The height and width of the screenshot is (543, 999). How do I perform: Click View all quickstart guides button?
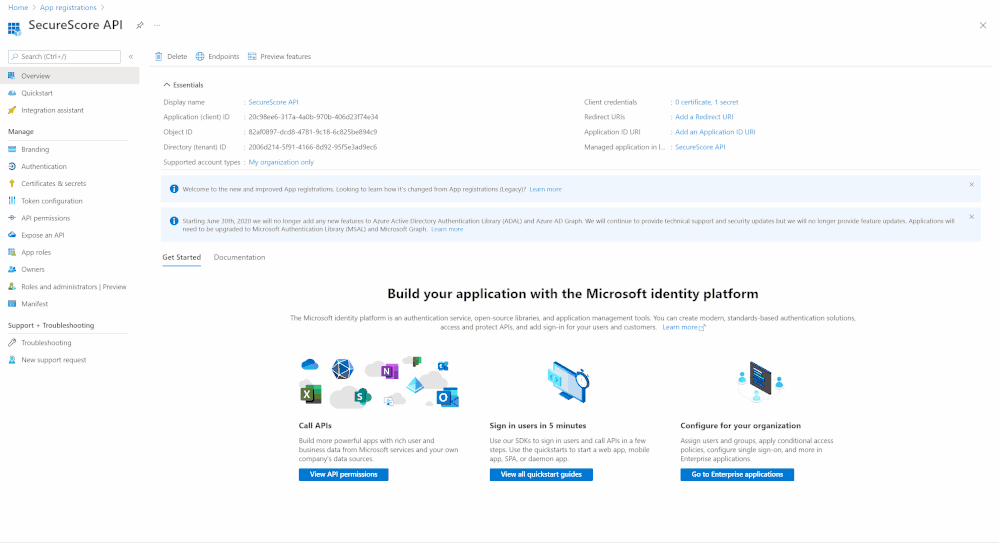[541, 475]
